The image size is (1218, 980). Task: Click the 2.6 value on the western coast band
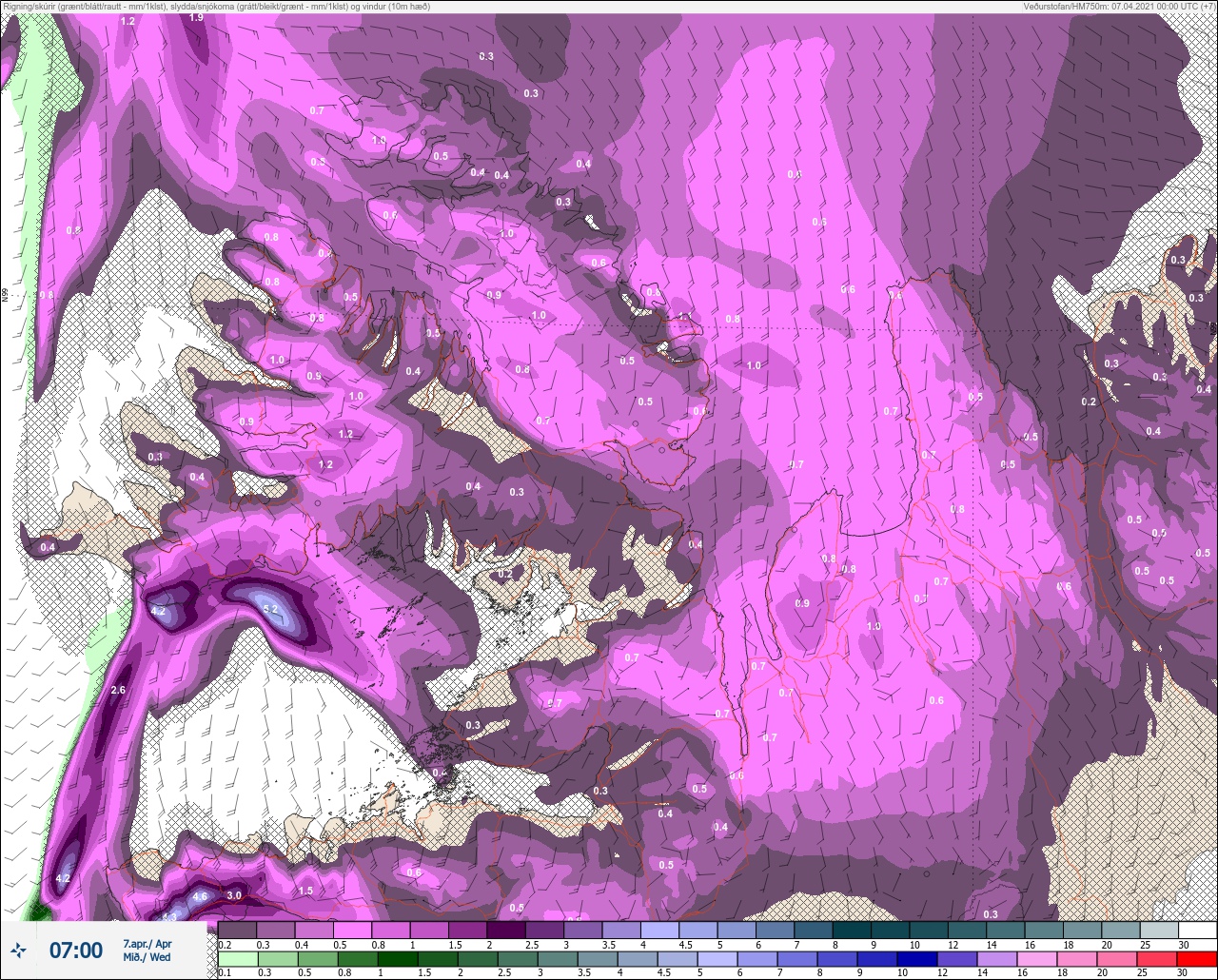coord(119,690)
